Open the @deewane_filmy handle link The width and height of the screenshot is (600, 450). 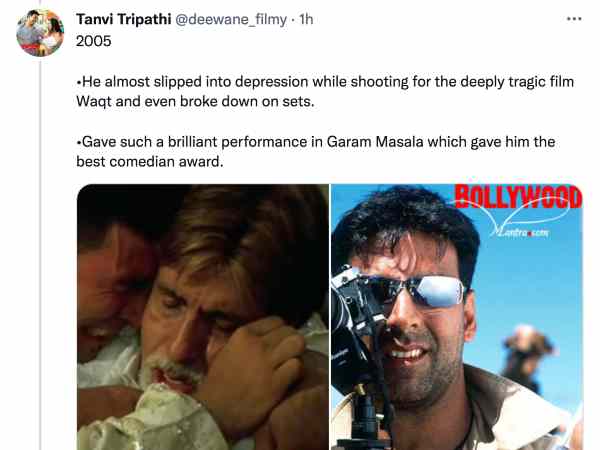coord(231,19)
